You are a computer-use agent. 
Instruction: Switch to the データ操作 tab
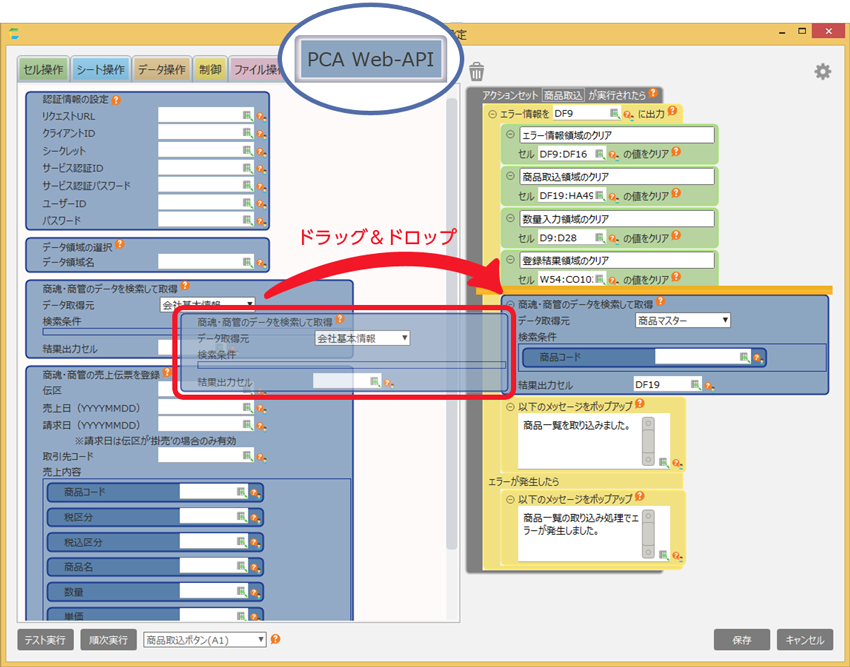coord(162,69)
